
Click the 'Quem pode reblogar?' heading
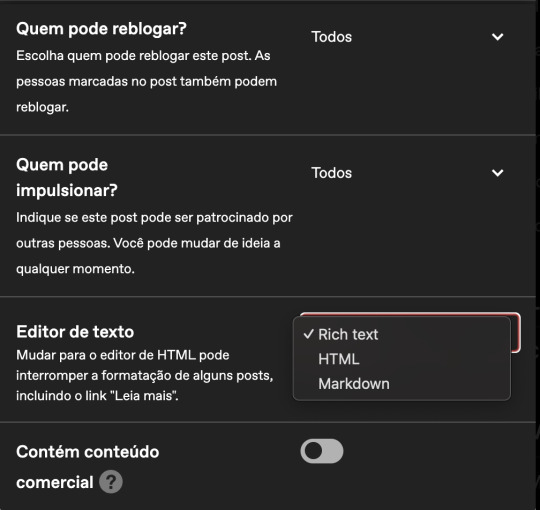tap(101, 29)
